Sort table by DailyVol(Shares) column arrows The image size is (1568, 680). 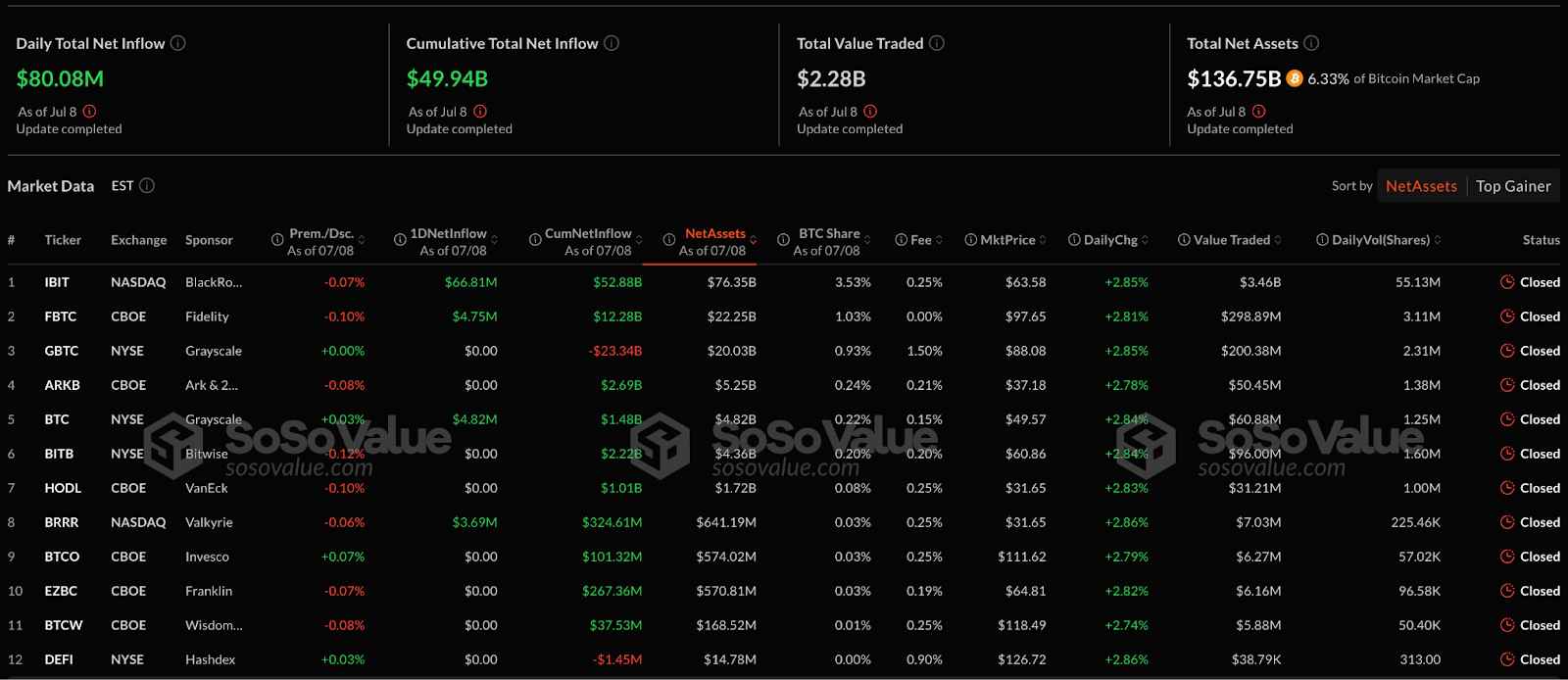point(1438,240)
